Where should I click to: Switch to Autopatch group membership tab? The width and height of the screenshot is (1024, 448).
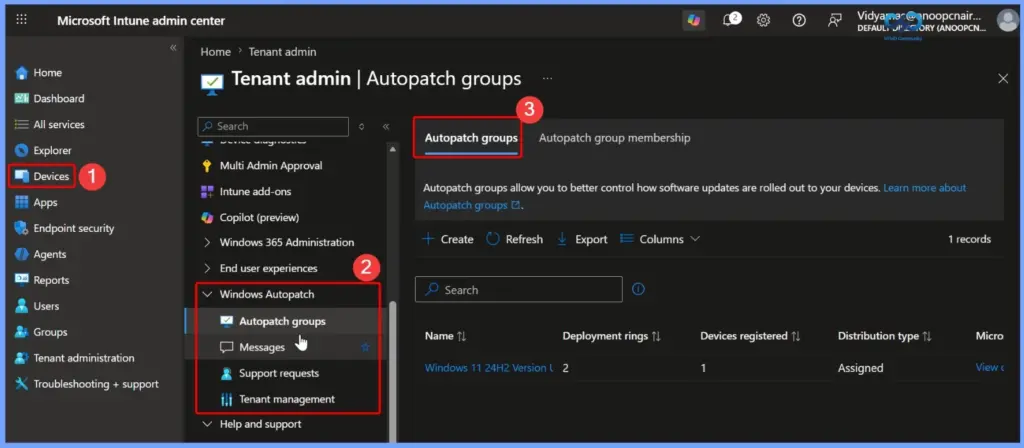click(615, 138)
